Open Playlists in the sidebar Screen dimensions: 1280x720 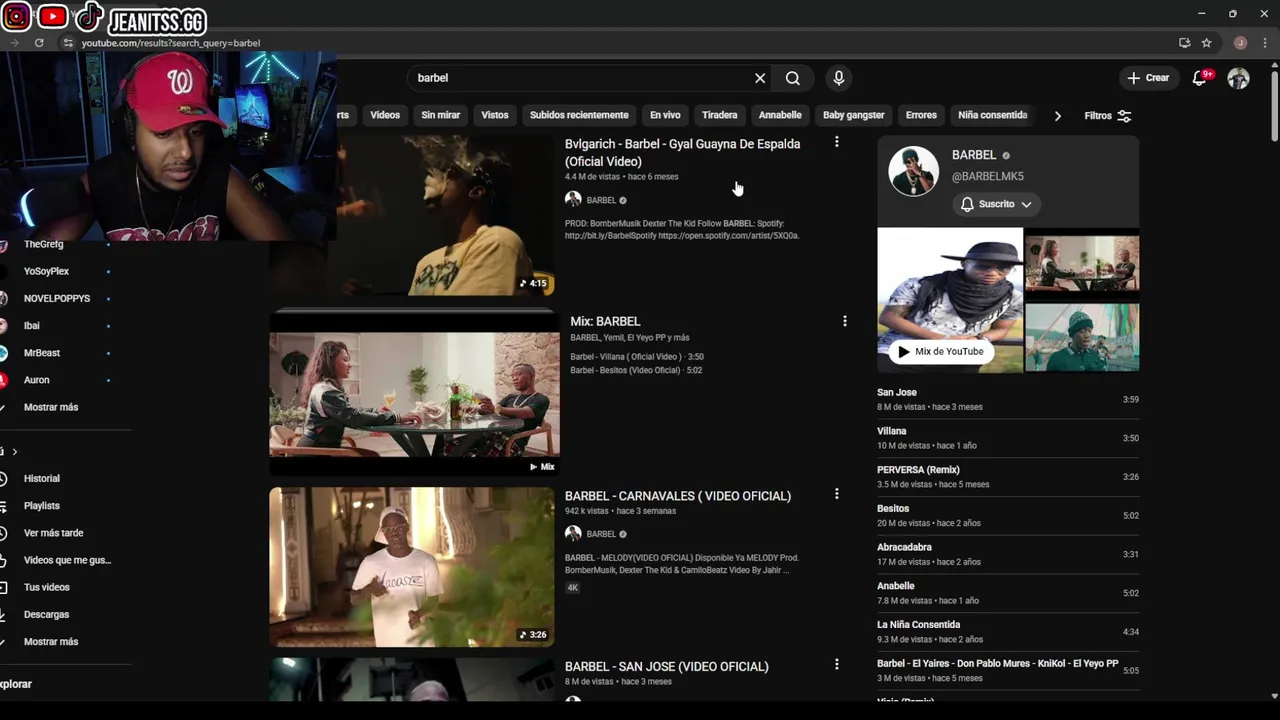pos(42,506)
